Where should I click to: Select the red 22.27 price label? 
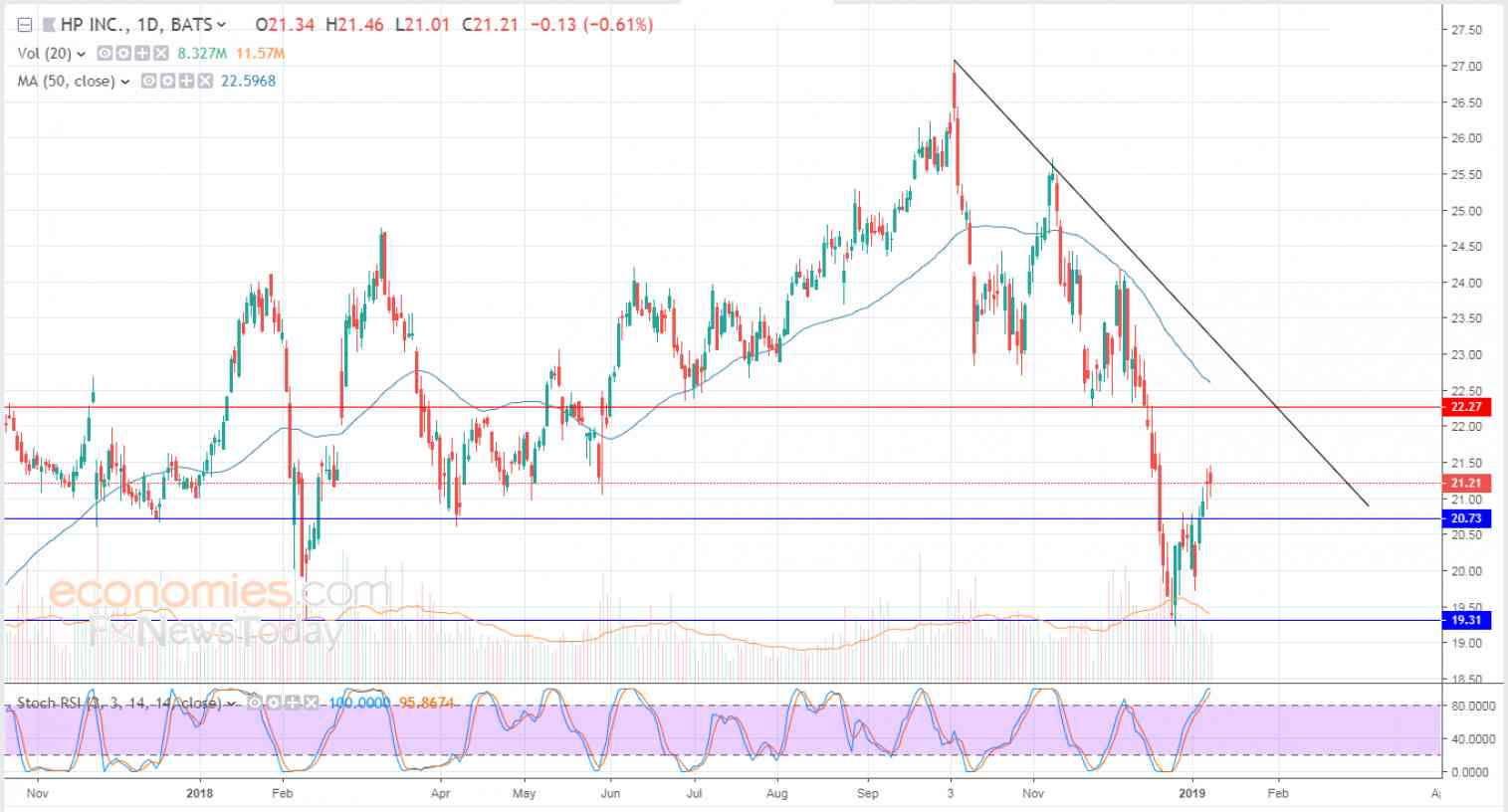pyautogui.click(x=1466, y=407)
